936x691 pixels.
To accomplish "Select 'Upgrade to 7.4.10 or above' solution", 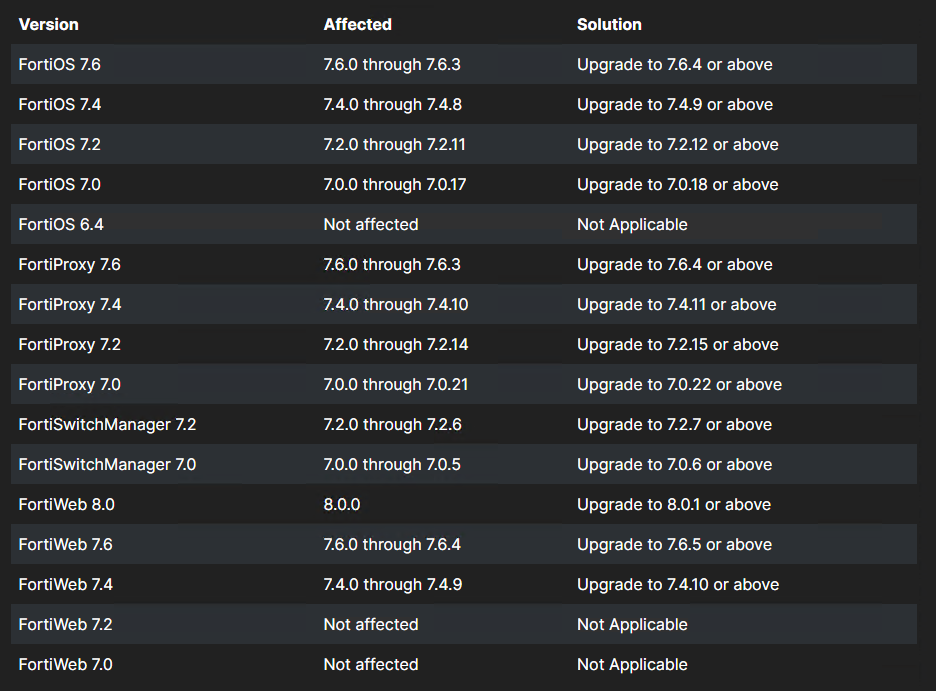I will [677, 584].
